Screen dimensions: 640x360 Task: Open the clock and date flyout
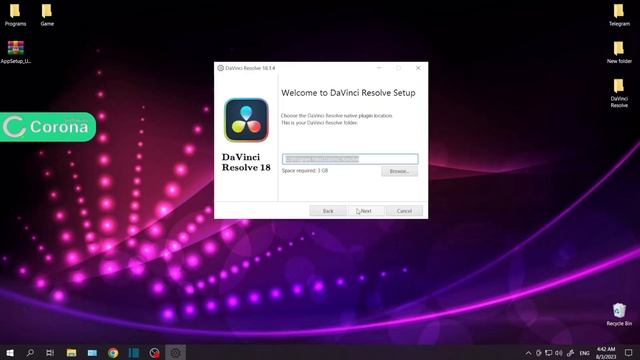click(606, 353)
